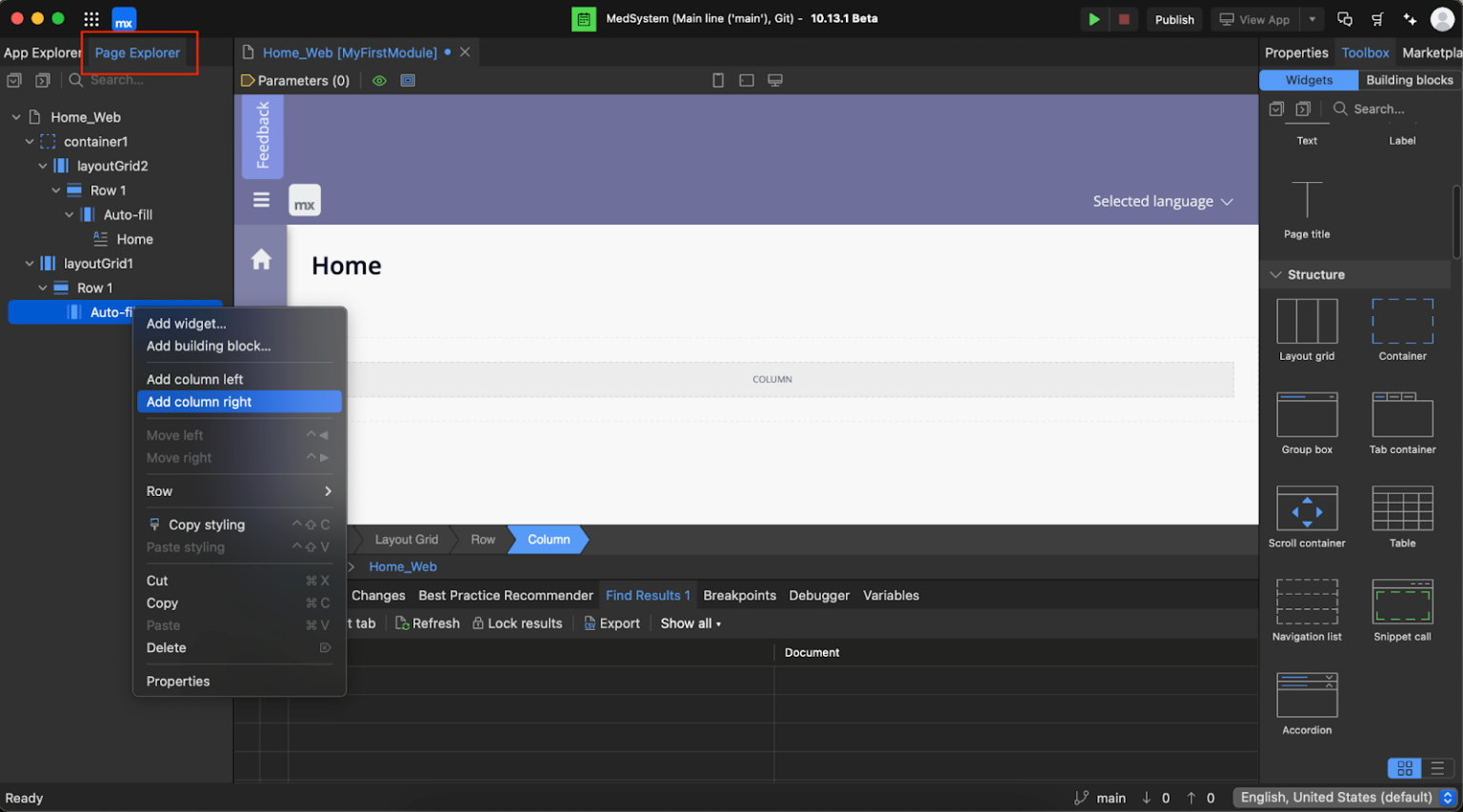The height and width of the screenshot is (812, 1463).
Task: Select the phone preview icon
Action: 717,80
